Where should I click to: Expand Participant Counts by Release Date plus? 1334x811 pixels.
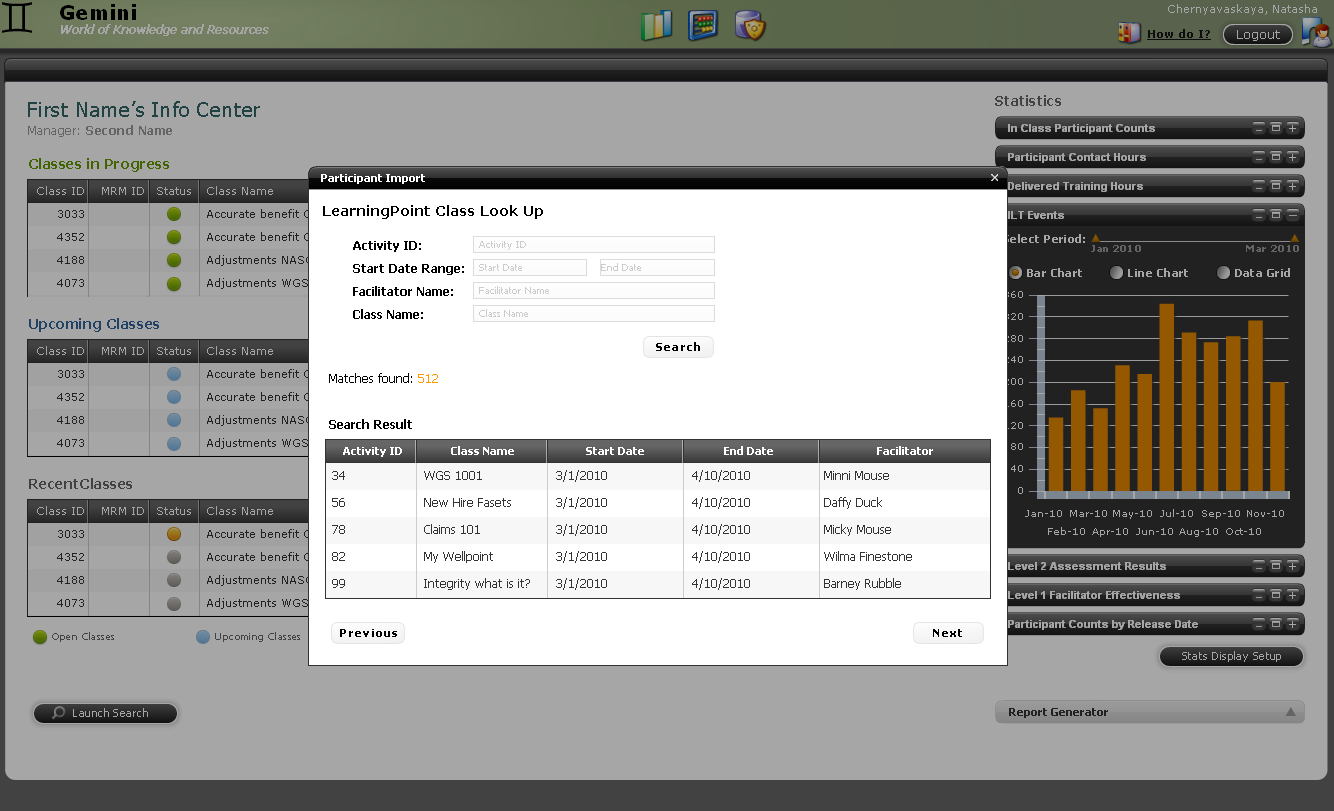(1293, 624)
